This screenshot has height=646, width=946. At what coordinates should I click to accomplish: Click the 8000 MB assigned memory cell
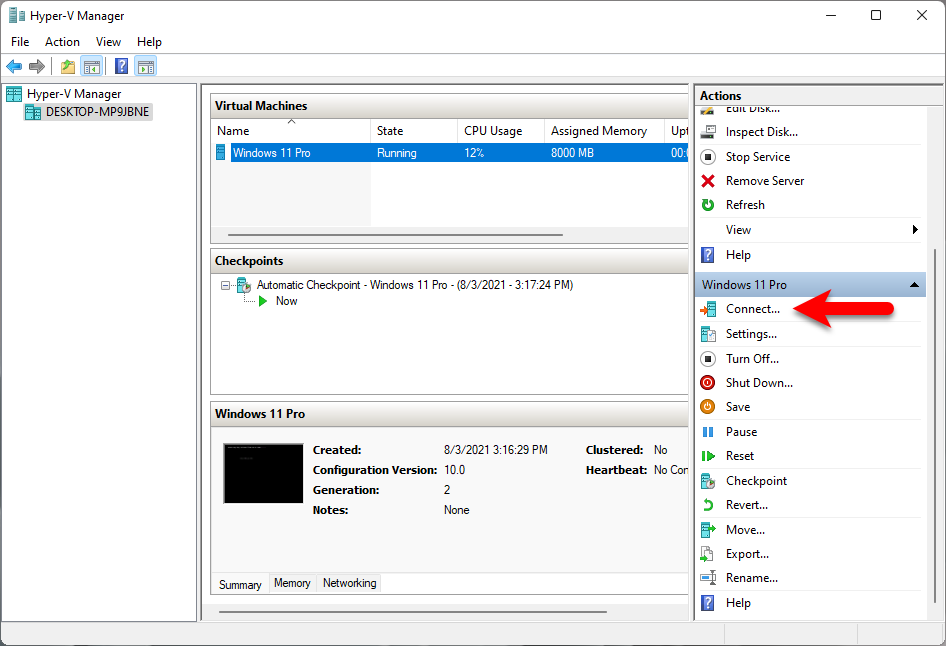(572, 153)
